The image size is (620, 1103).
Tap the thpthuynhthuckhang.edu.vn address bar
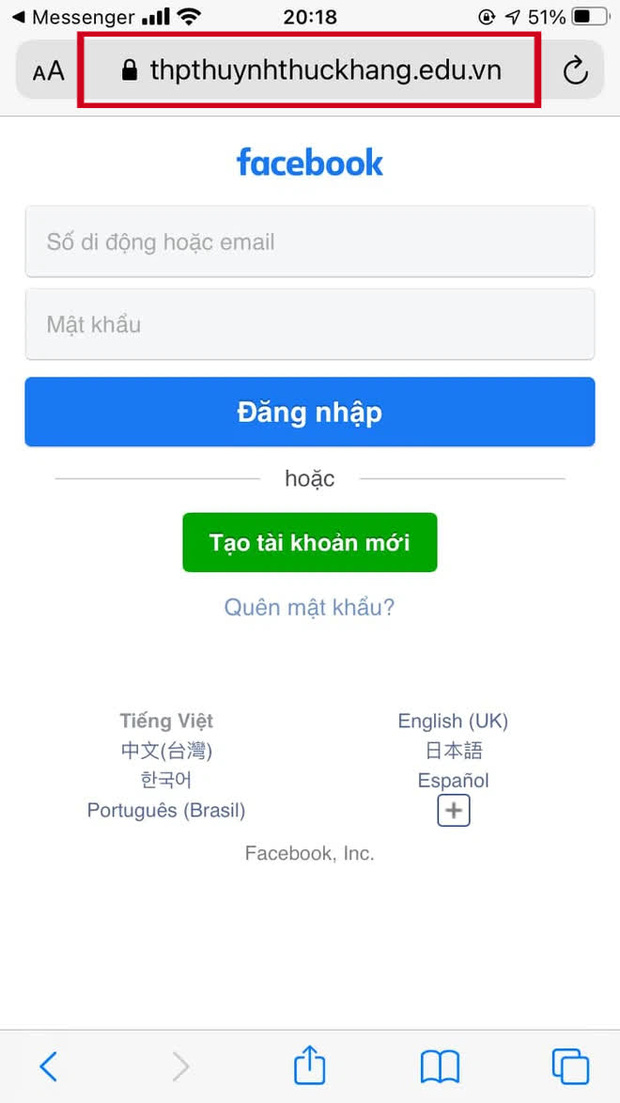point(325,70)
